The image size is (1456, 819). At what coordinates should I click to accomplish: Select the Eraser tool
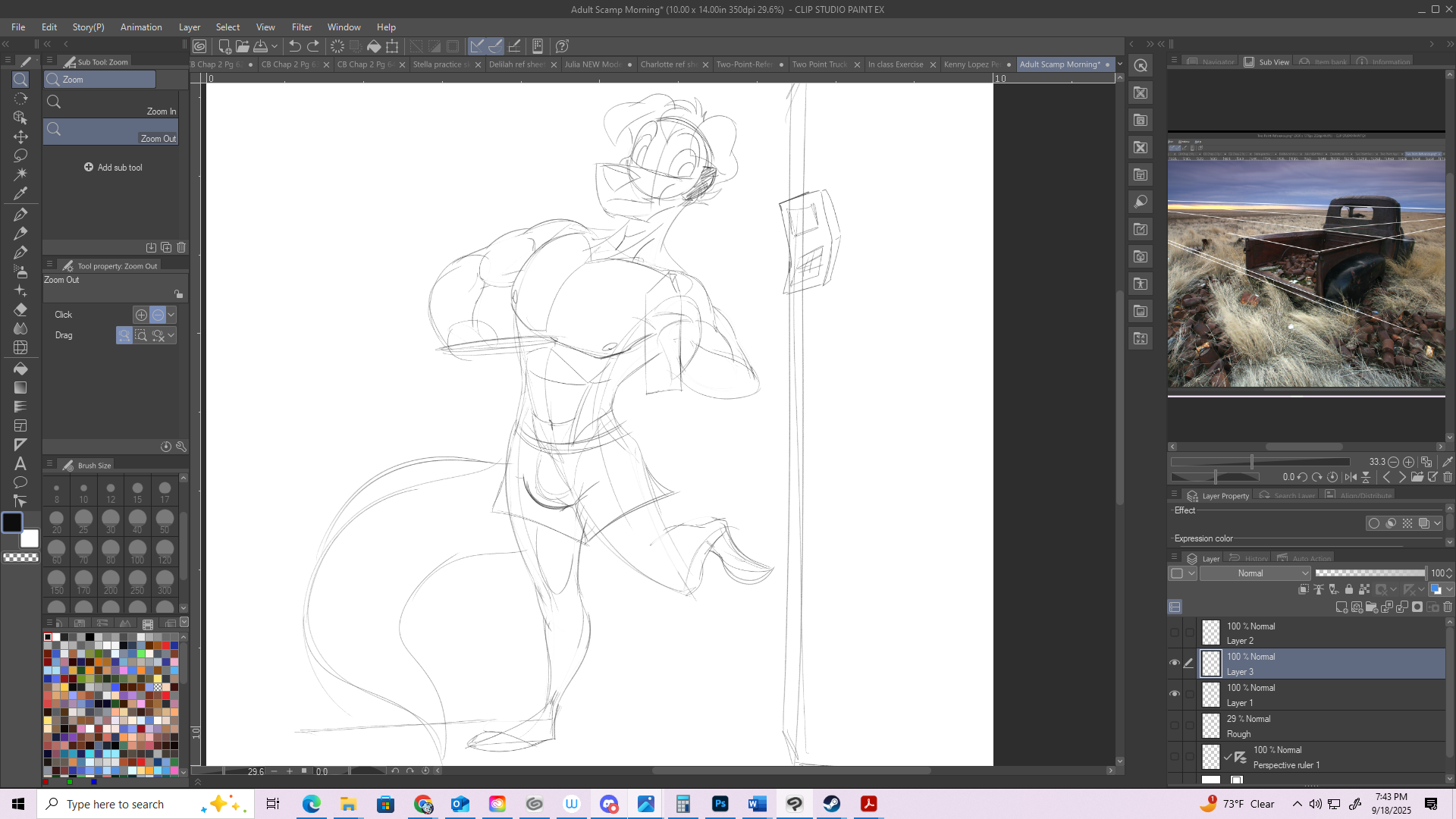[x=20, y=309]
